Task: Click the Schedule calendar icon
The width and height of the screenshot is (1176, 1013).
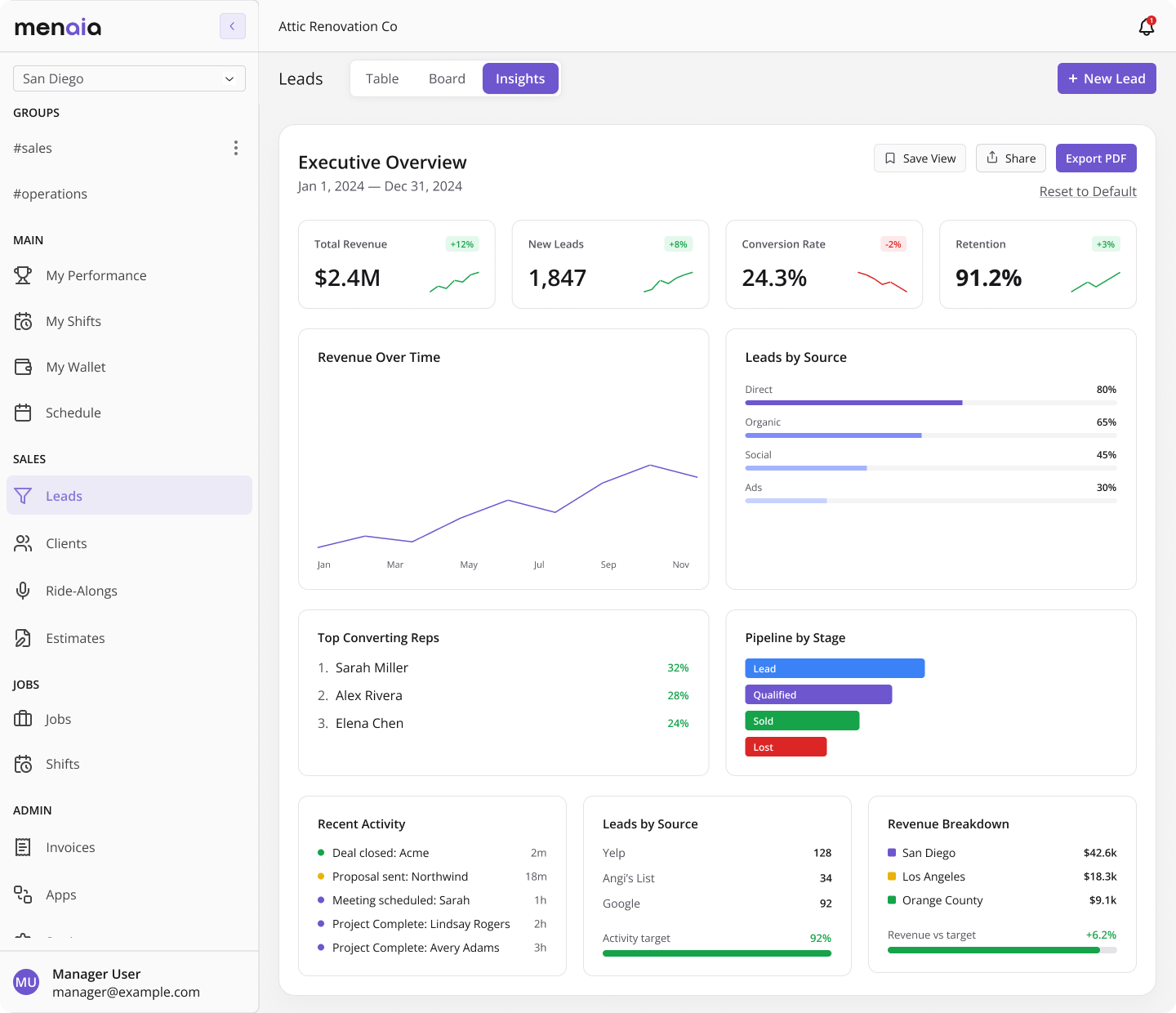Action: [23, 413]
